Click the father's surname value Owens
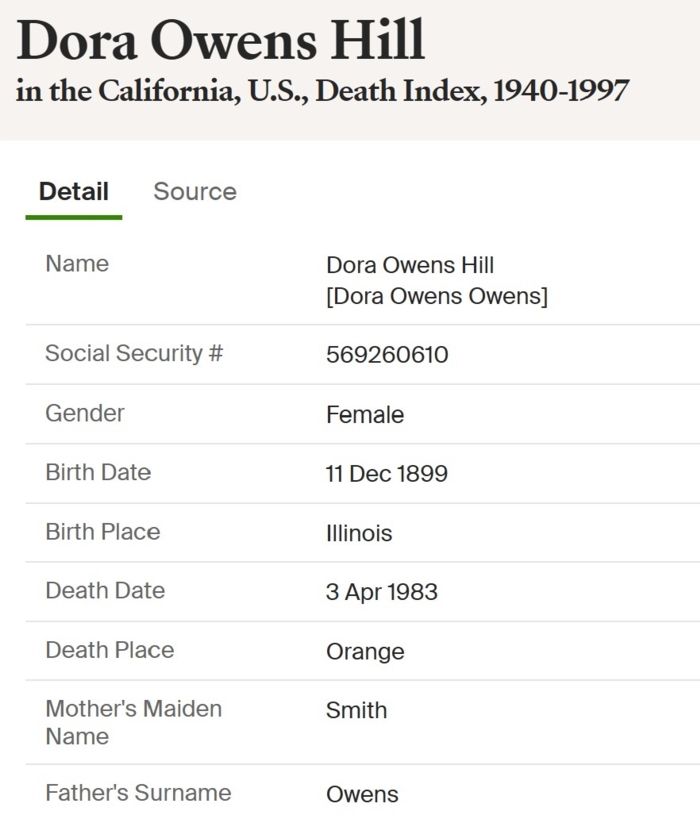This screenshot has width=700, height=826. [x=362, y=795]
